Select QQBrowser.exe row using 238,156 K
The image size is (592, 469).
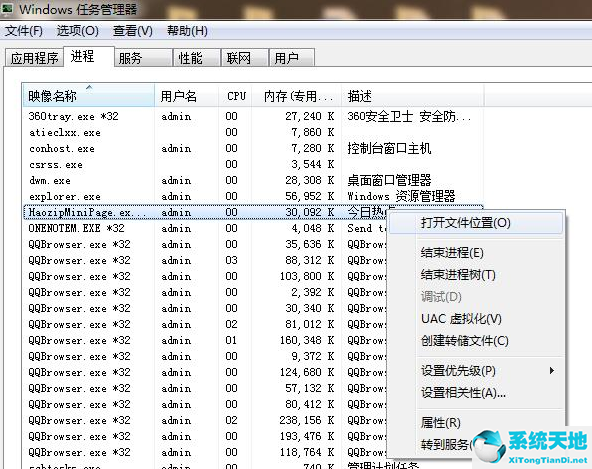[206, 420]
